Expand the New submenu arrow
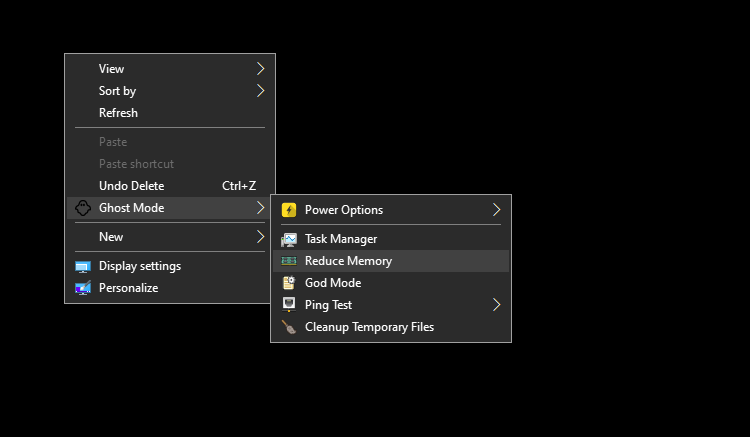 260,237
